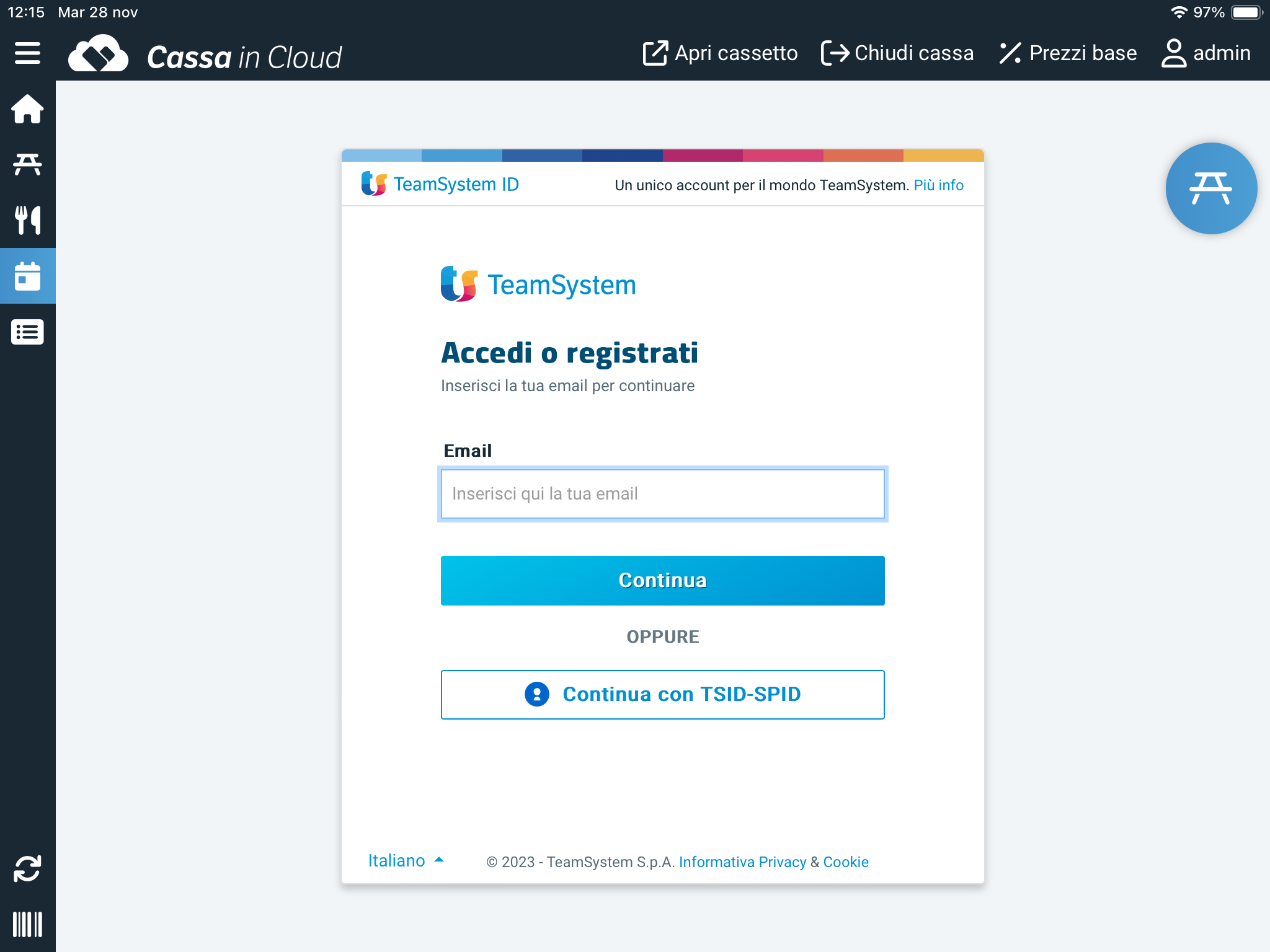1270x952 pixels.
Task: Click Chiudi cassa in top bar
Action: coord(897,53)
